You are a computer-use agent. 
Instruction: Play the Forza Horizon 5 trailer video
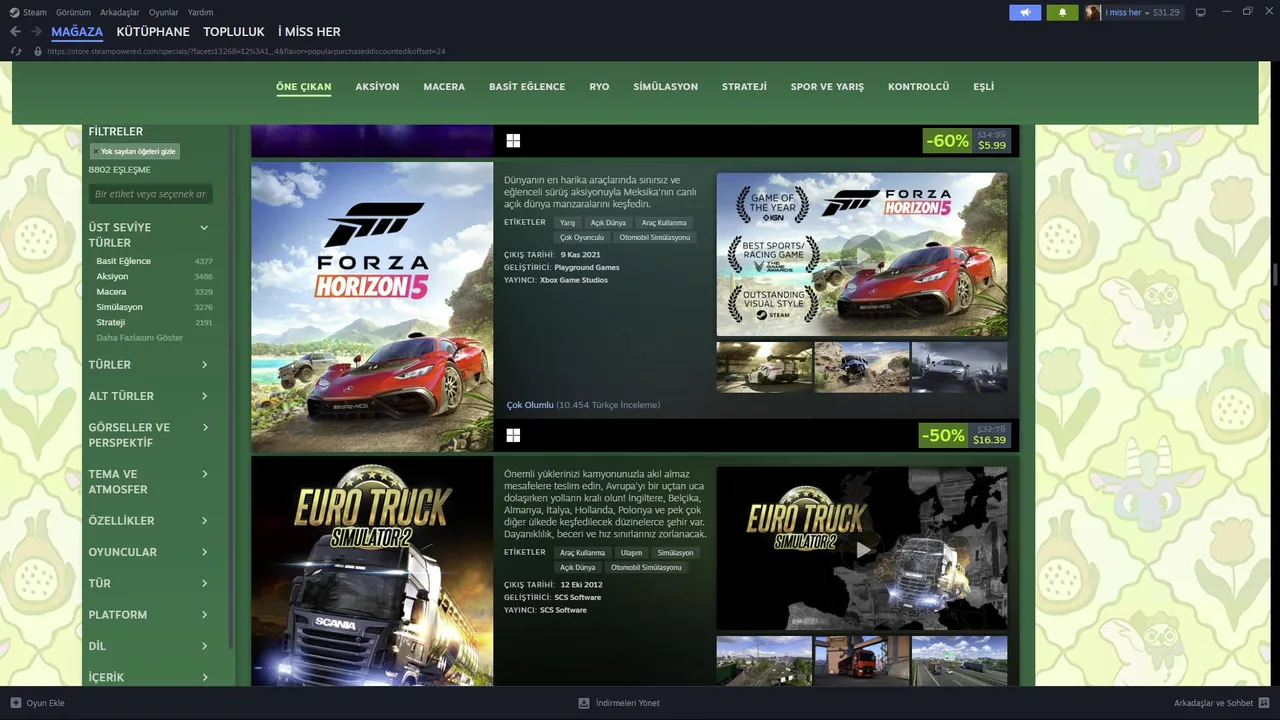(862, 255)
